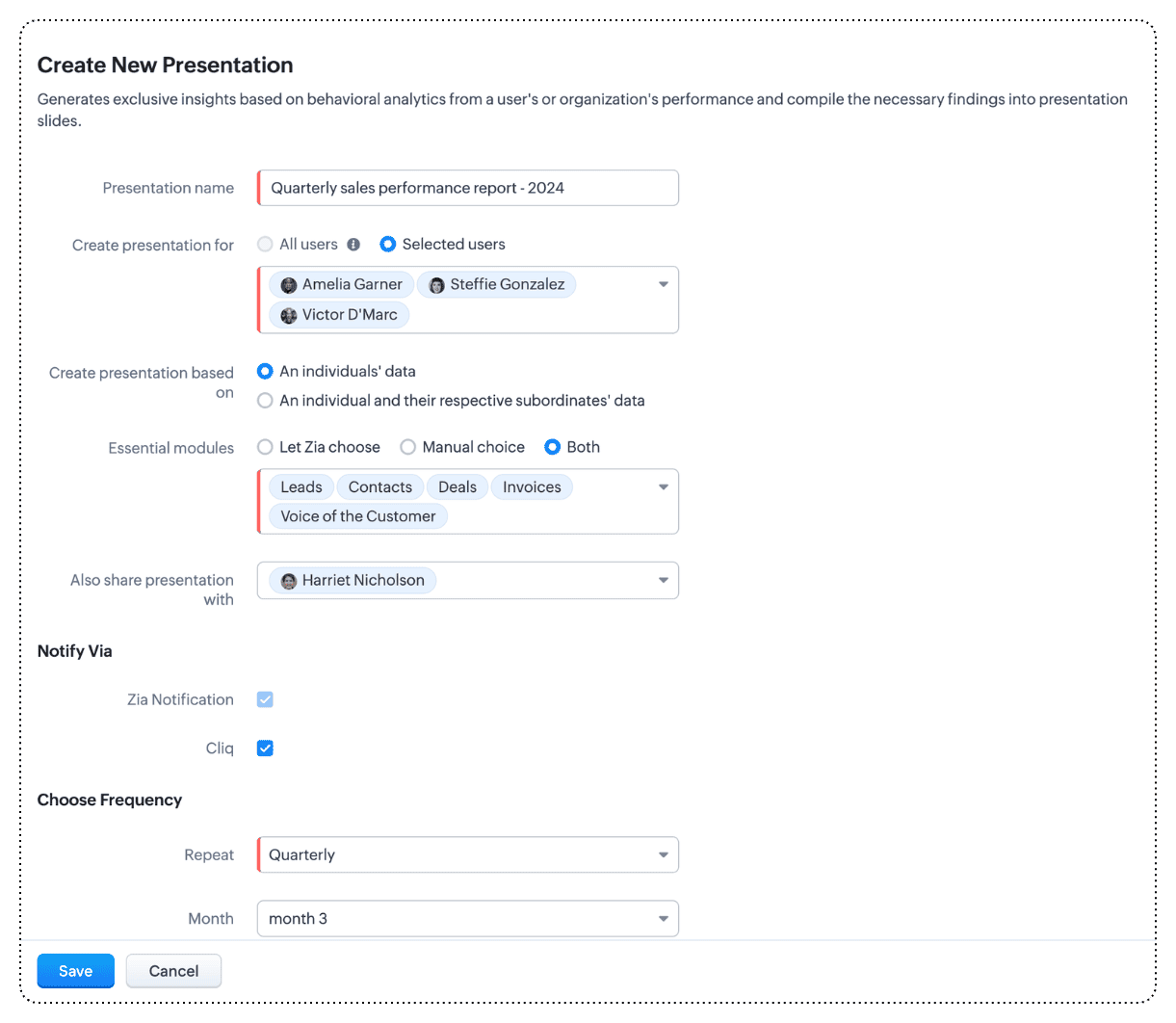Click the Voice of the Customer tag
The height and width of the screenshot is (1023, 1176).
[x=358, y=516]
